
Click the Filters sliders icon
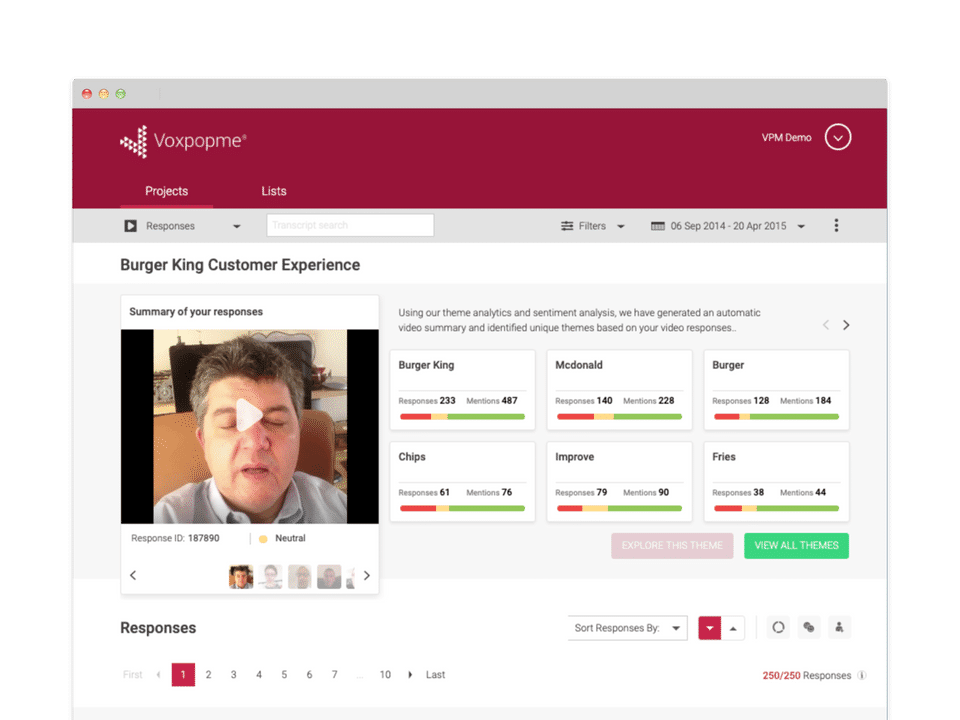[567, 226]
